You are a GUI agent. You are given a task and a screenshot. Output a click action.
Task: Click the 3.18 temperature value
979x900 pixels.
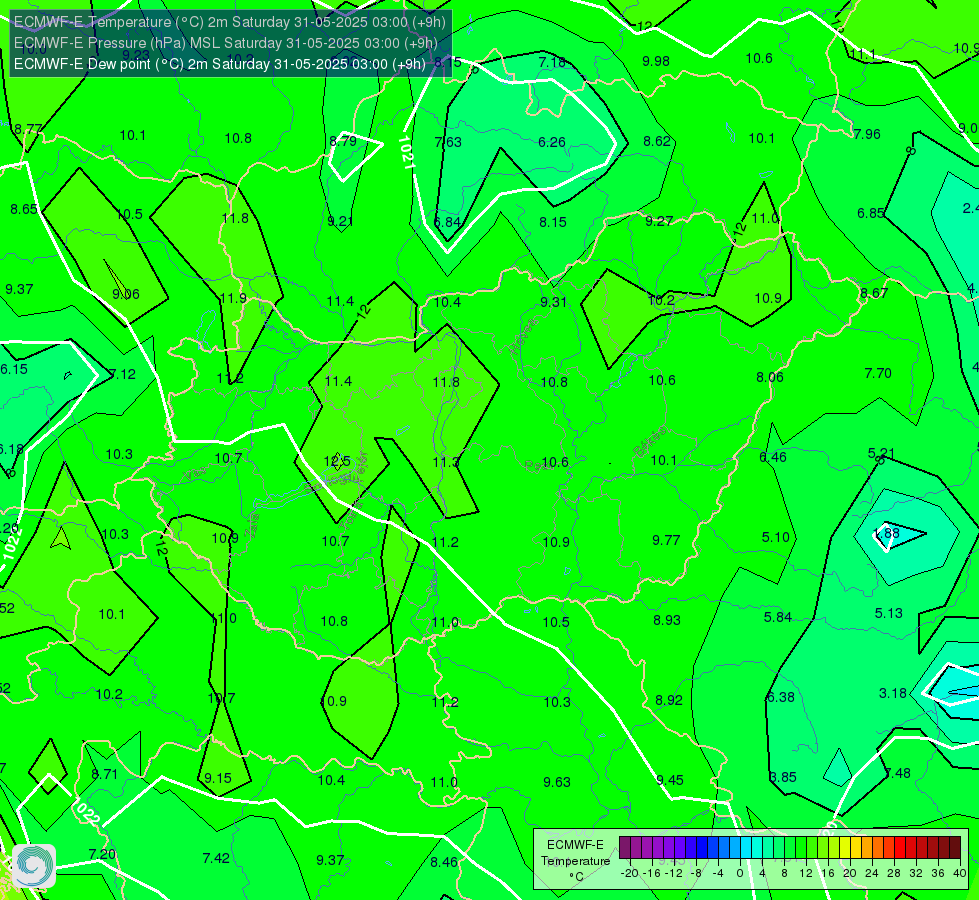893,693
